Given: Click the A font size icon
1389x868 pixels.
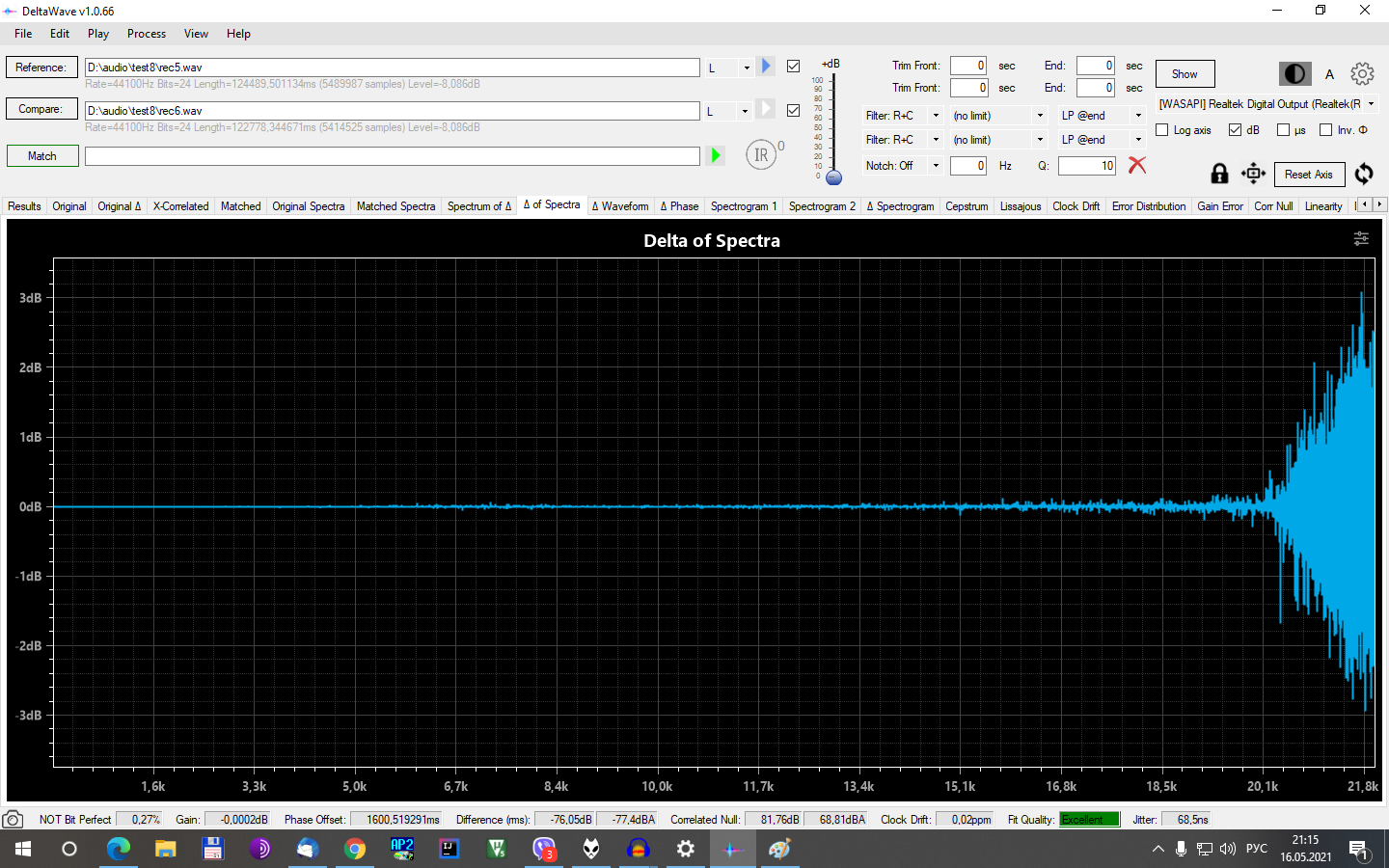Looking at the screenshot, I should [x=1329, y=74].
